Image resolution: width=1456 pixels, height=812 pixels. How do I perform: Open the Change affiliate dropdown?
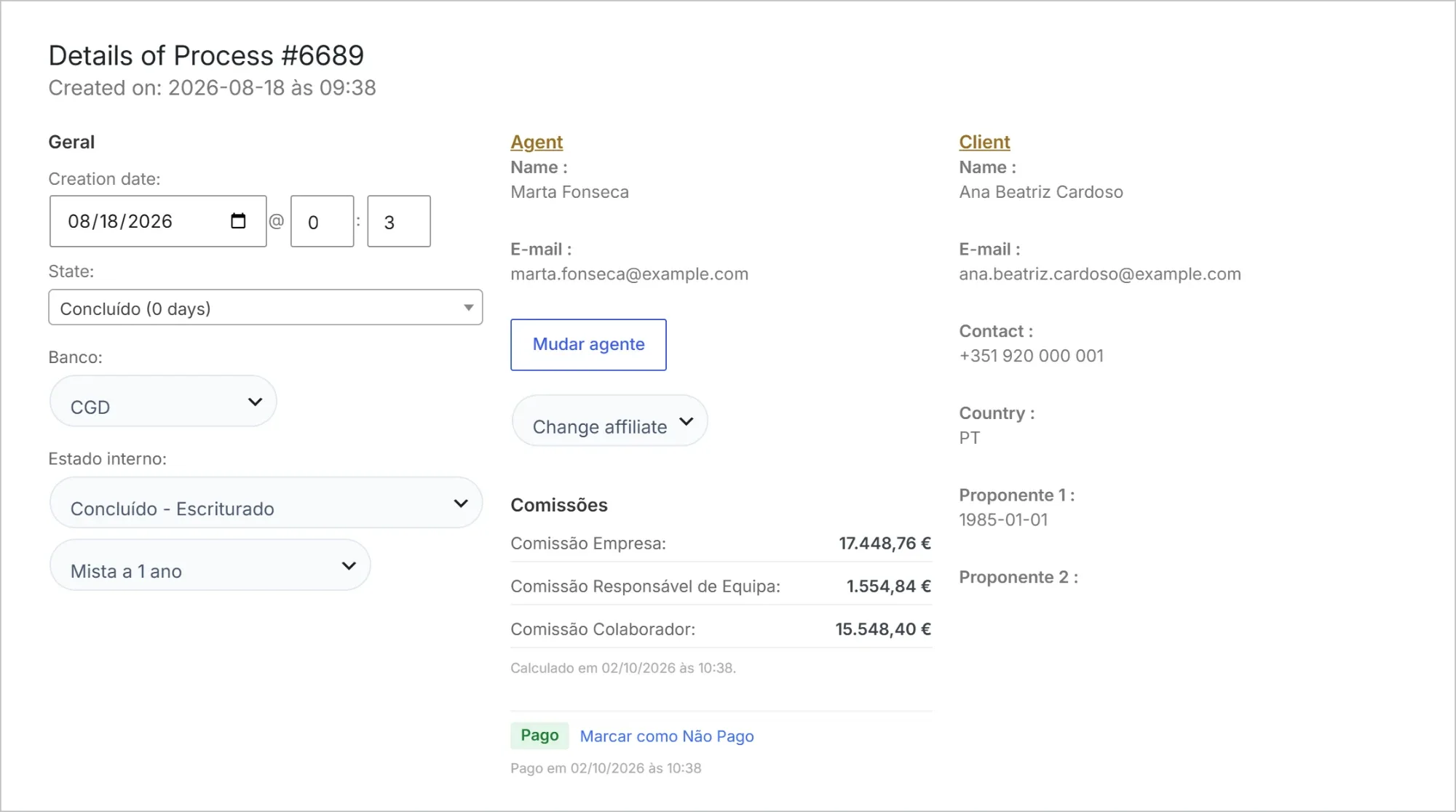[x=610, y=421]
